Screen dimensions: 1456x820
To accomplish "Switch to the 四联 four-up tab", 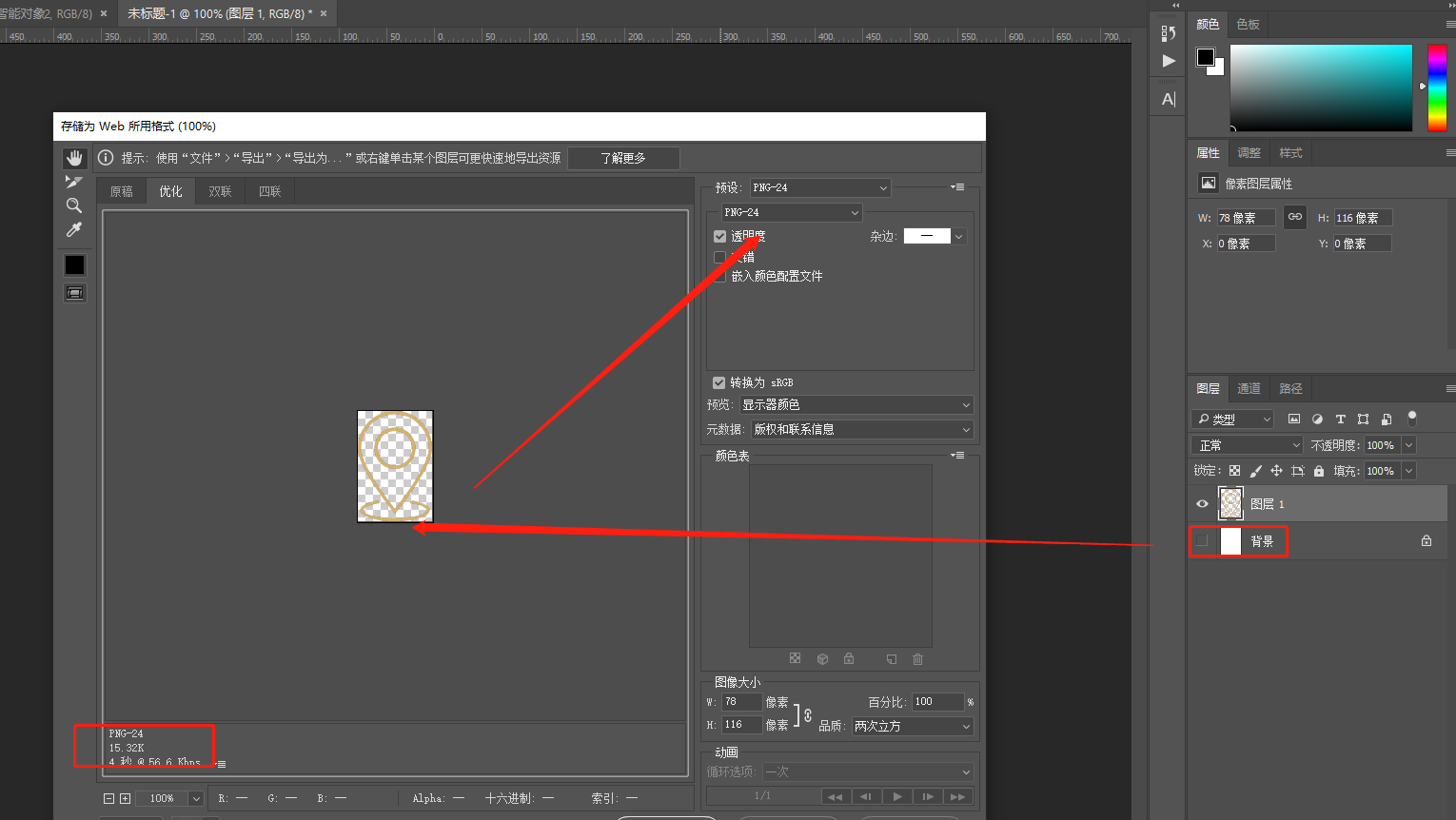I will [x=270, y=191].
